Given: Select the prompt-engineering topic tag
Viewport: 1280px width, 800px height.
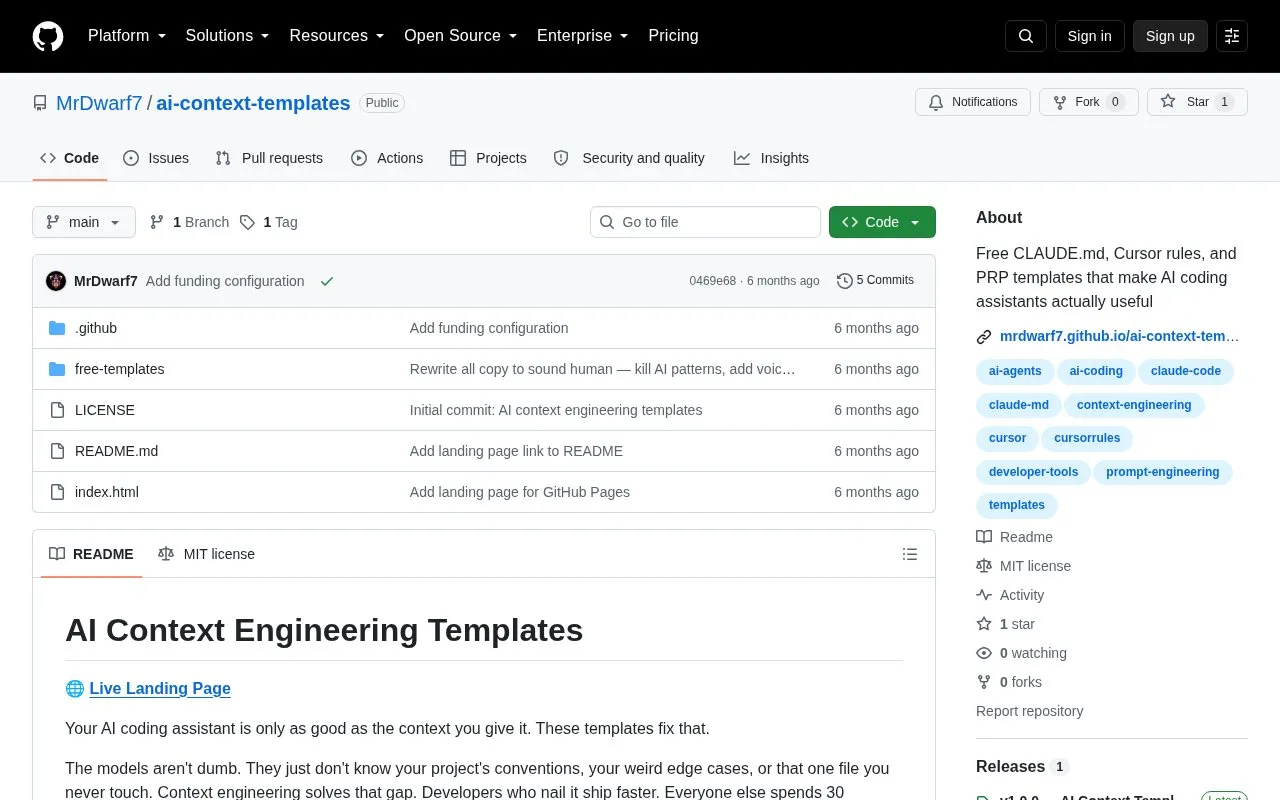Looking at the screenshot, I should [x=1162, y=472].
